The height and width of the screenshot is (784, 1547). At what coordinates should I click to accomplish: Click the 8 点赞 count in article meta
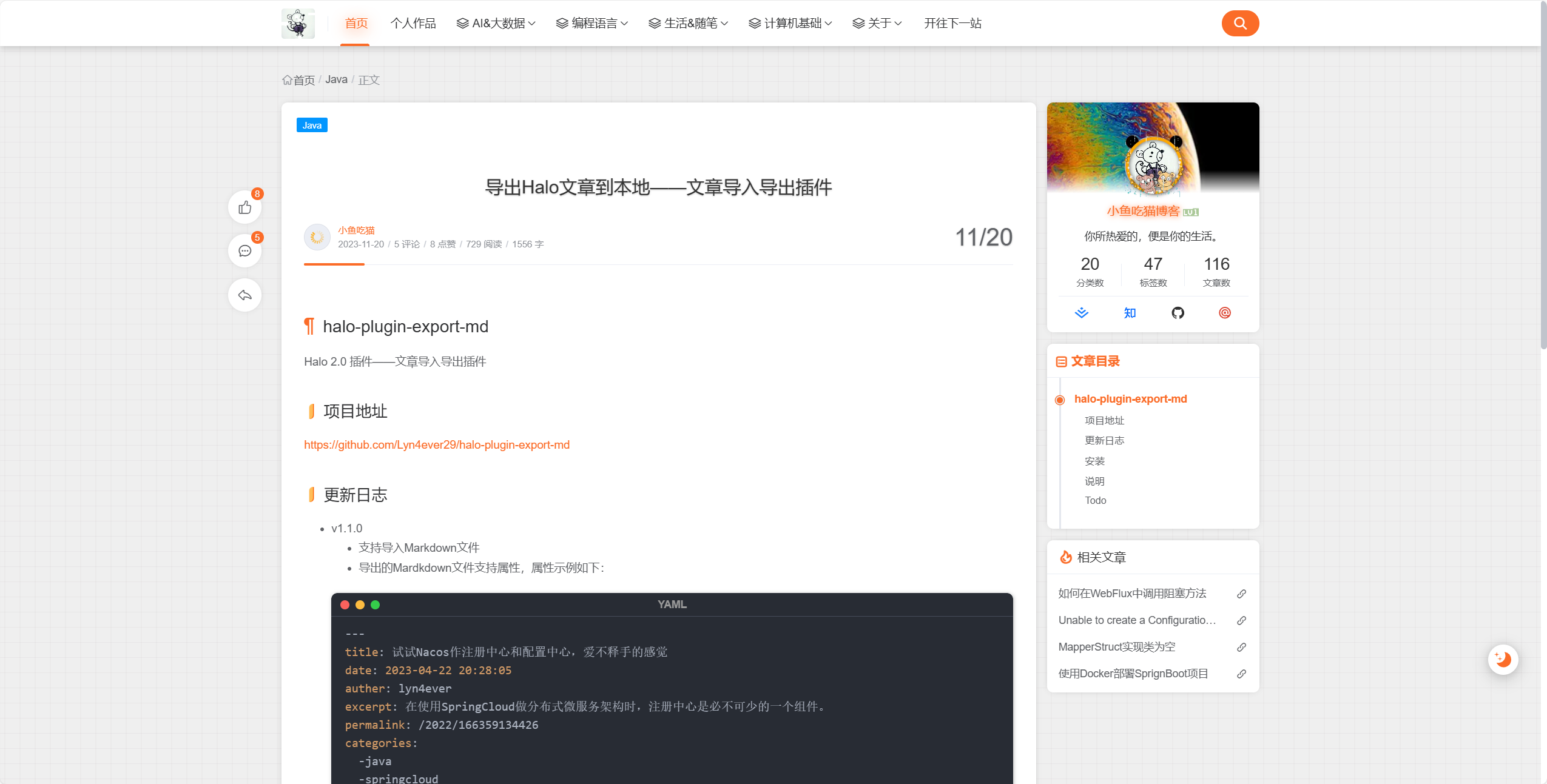[443, 244]
